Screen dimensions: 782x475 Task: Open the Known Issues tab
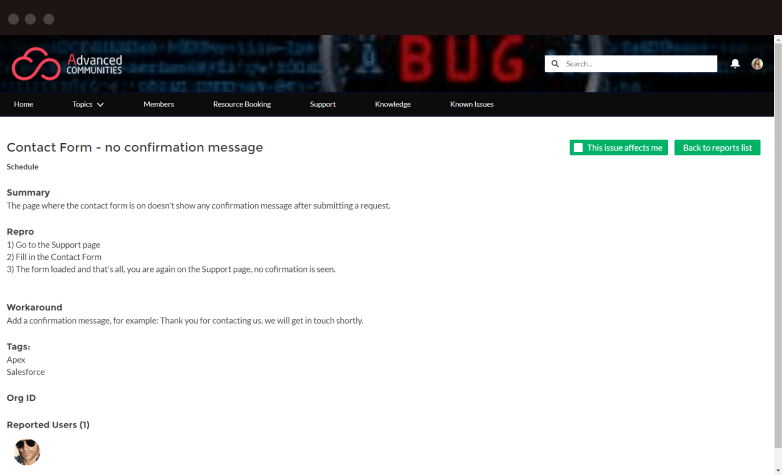pyautogui.click(x=472, y=104)
